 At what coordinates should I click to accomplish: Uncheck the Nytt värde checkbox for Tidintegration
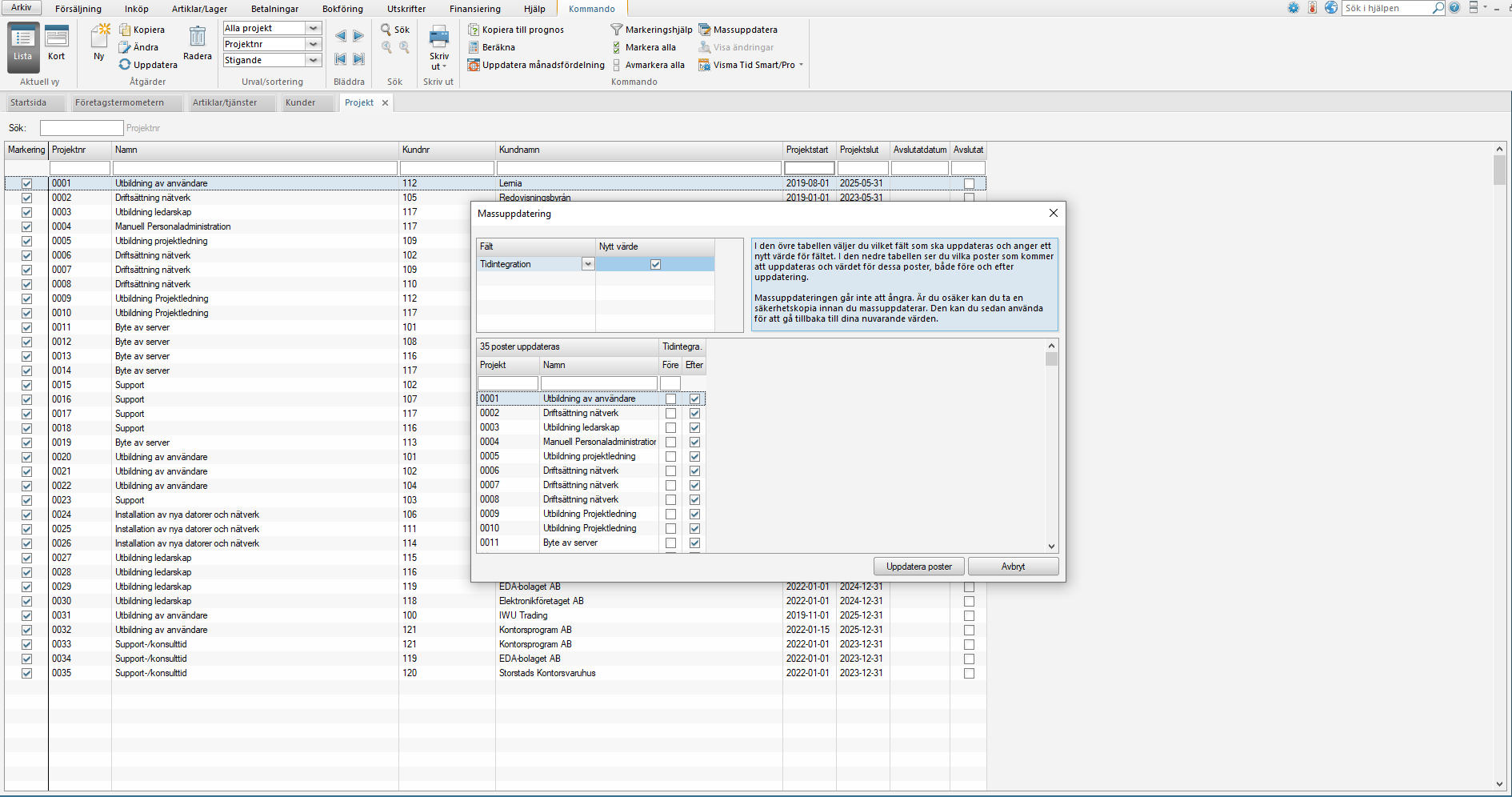(655, 264)
